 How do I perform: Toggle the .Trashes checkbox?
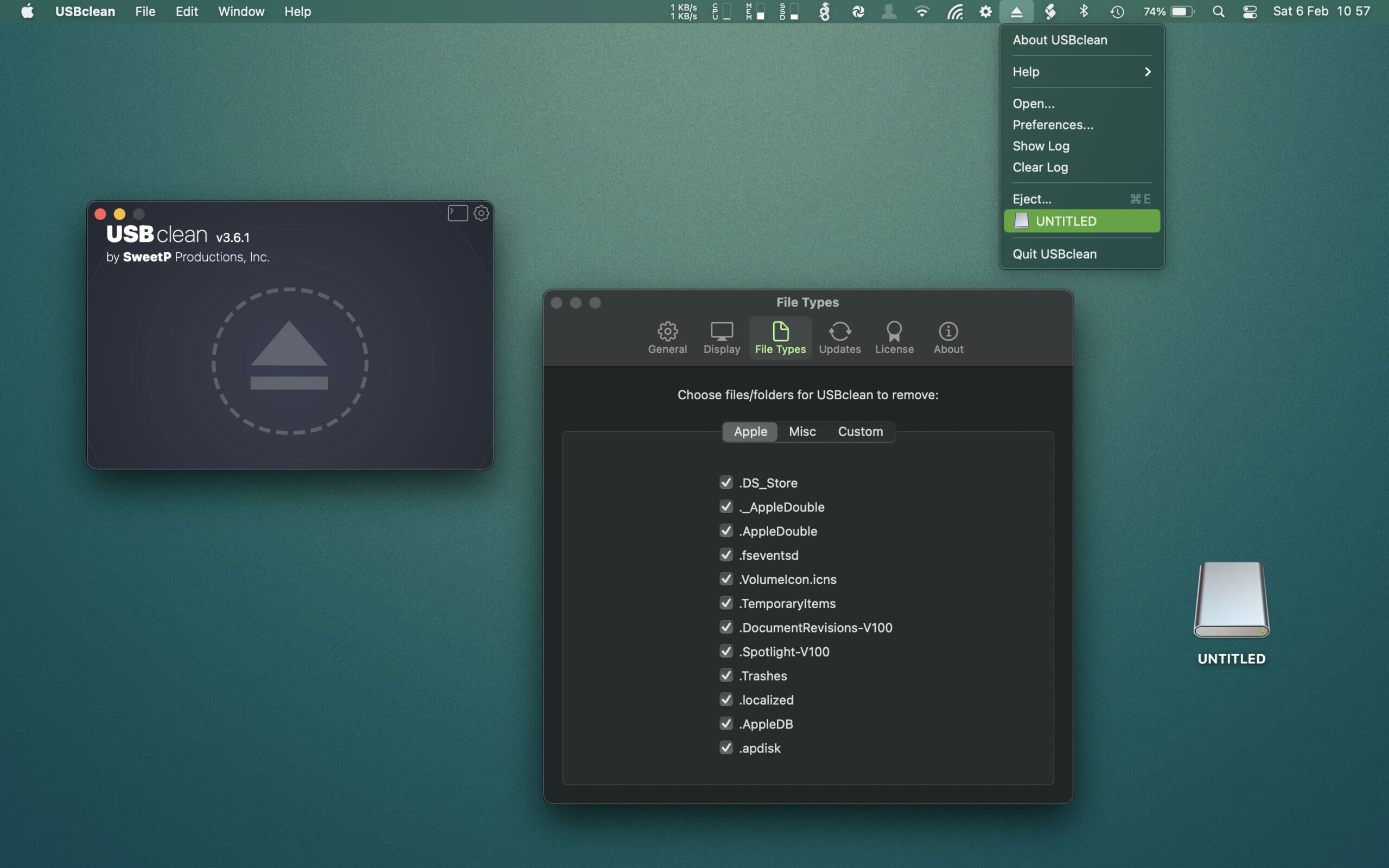point(726,675)
